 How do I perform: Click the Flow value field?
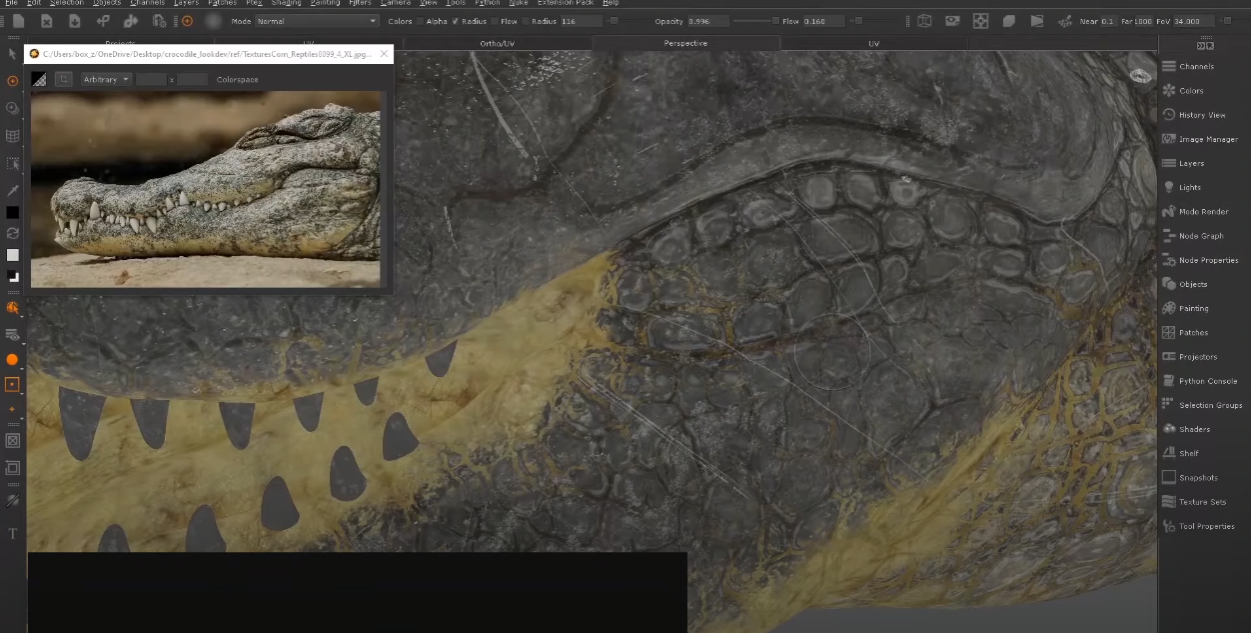coord(825,21)
